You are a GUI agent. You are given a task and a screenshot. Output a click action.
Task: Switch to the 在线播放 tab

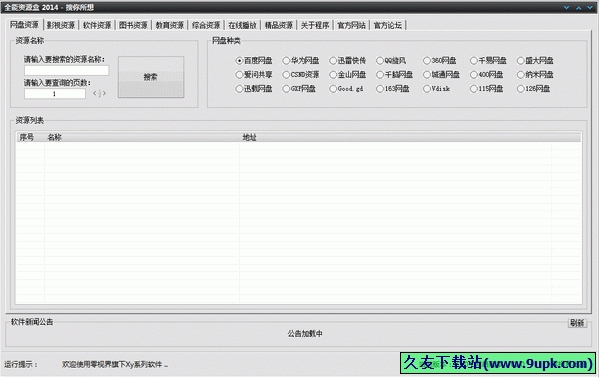243,25
